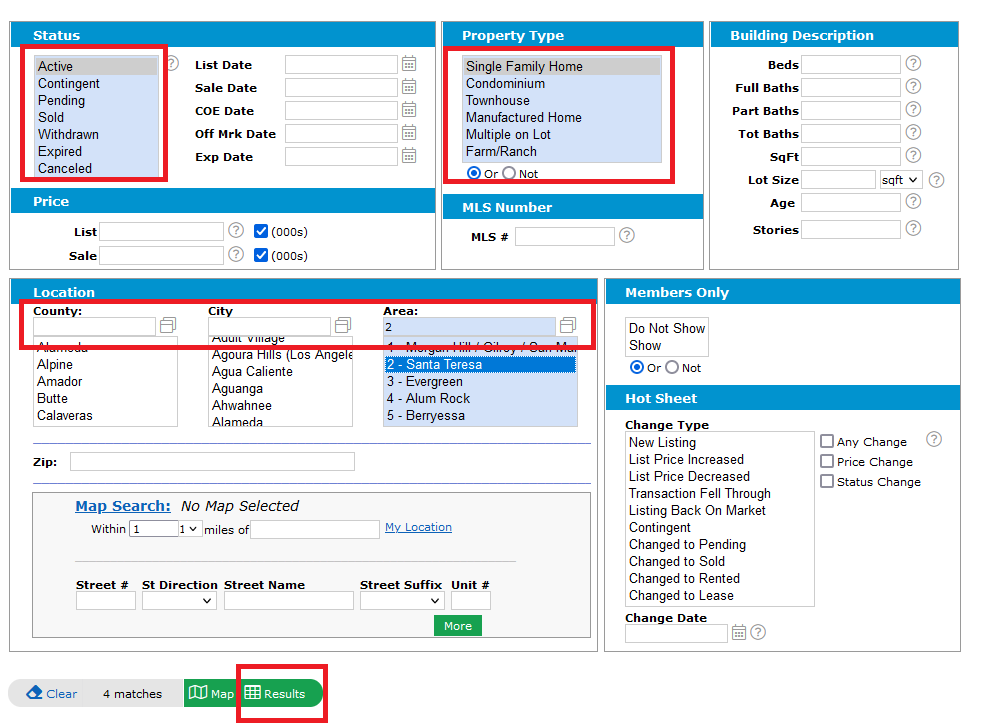Open the COE Date calendar picker
The width and height of the screenshot is (988, 725).
[409, 110]
